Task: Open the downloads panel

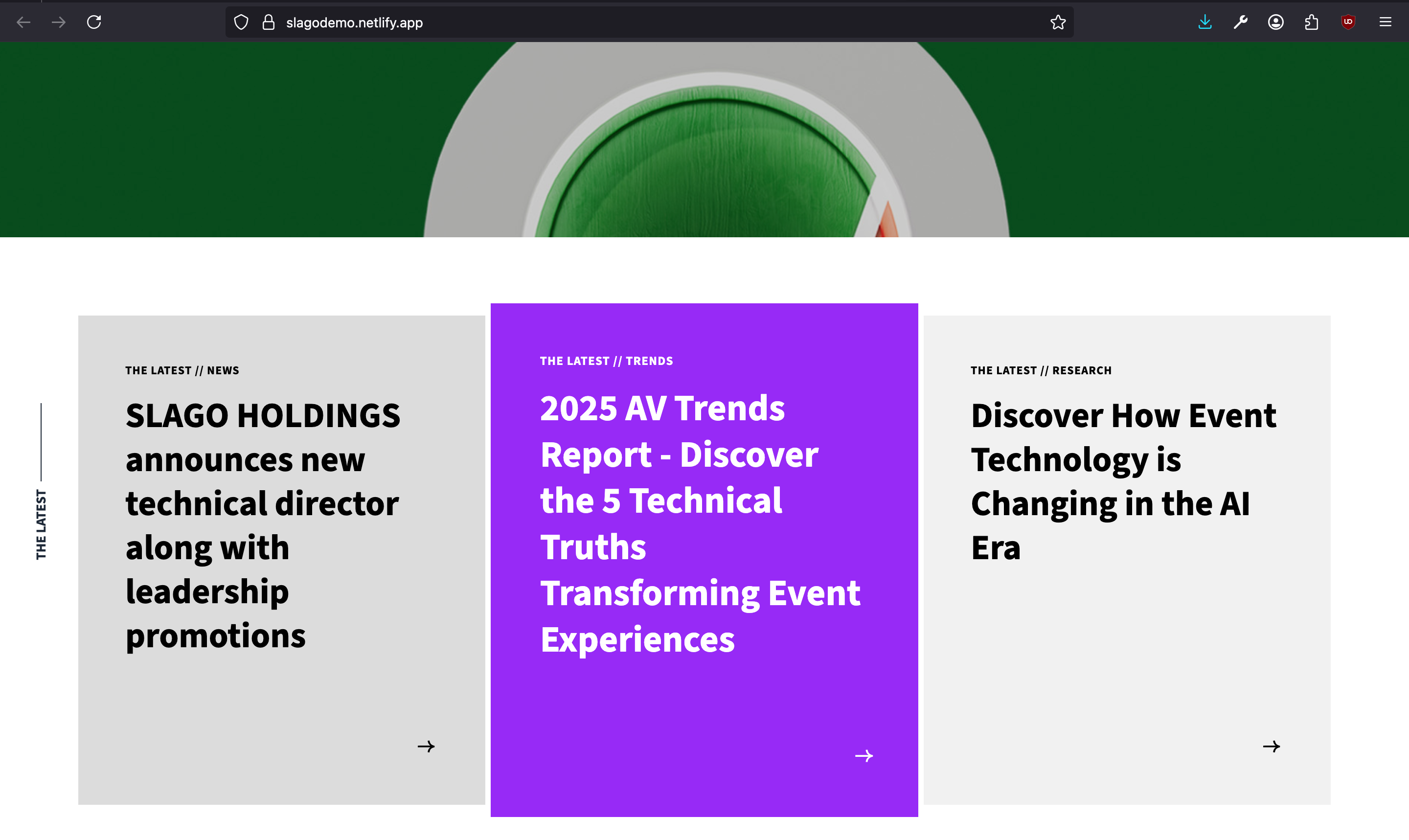Action: click(x=1204, y=23)
